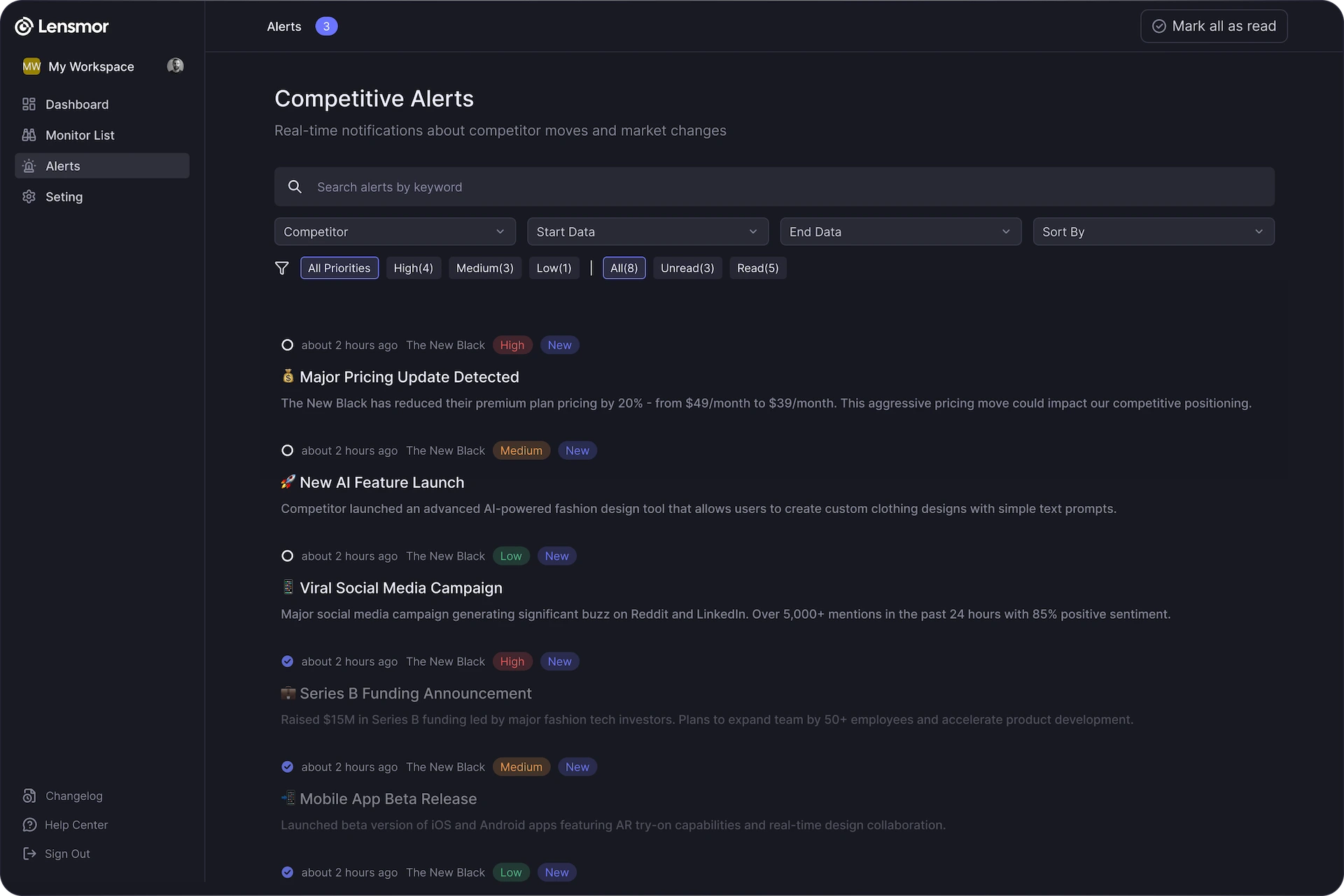Filter alerts by High(4) priority
This screenshot has height=896, width=1344.
[x=413, y=268]
